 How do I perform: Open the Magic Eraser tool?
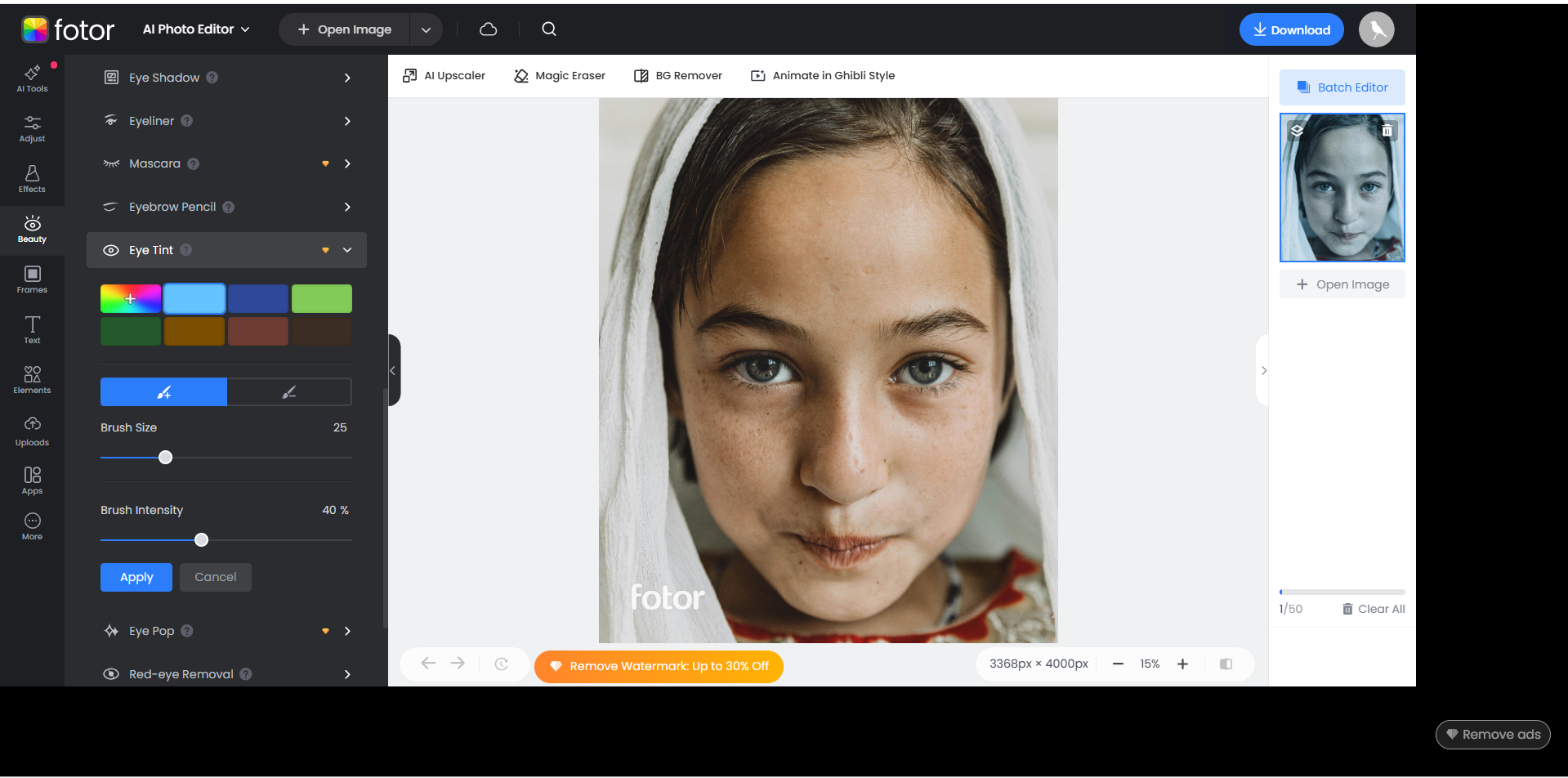560,76
